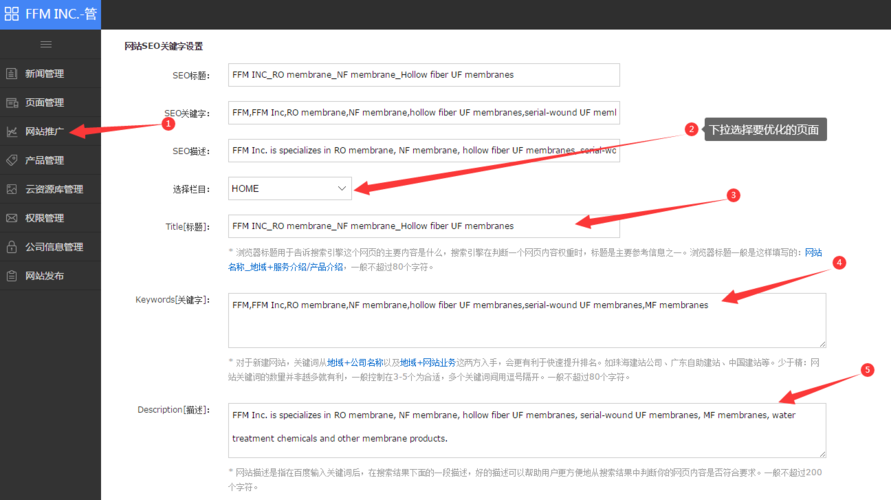Click the resize handle of Description textarea
Screen dimensions: 891x500
[822, 454]
